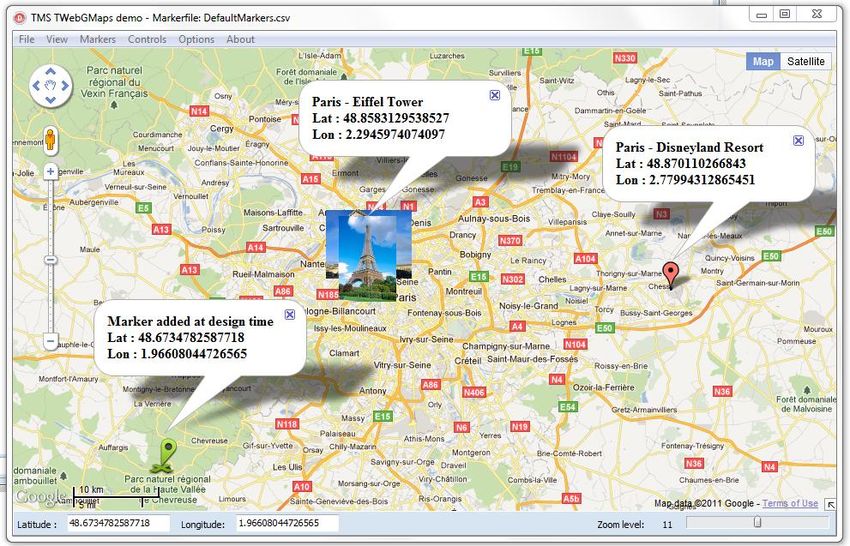Close the design time marker bubble

(290, 314)
